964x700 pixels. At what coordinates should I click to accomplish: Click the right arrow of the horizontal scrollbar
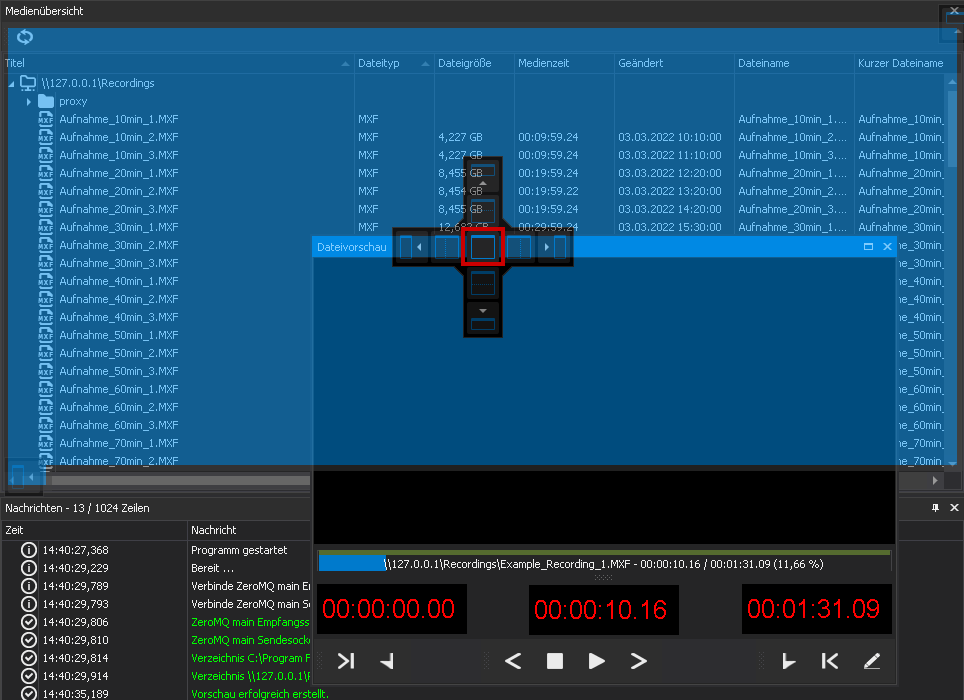pyautogui.click(x=935, y=481)
